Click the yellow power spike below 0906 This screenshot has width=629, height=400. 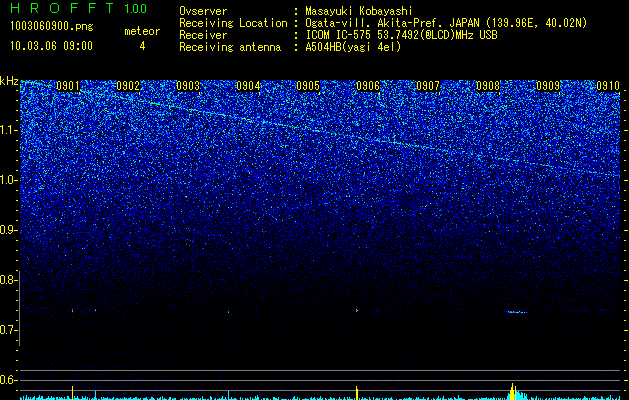[357, 392]
